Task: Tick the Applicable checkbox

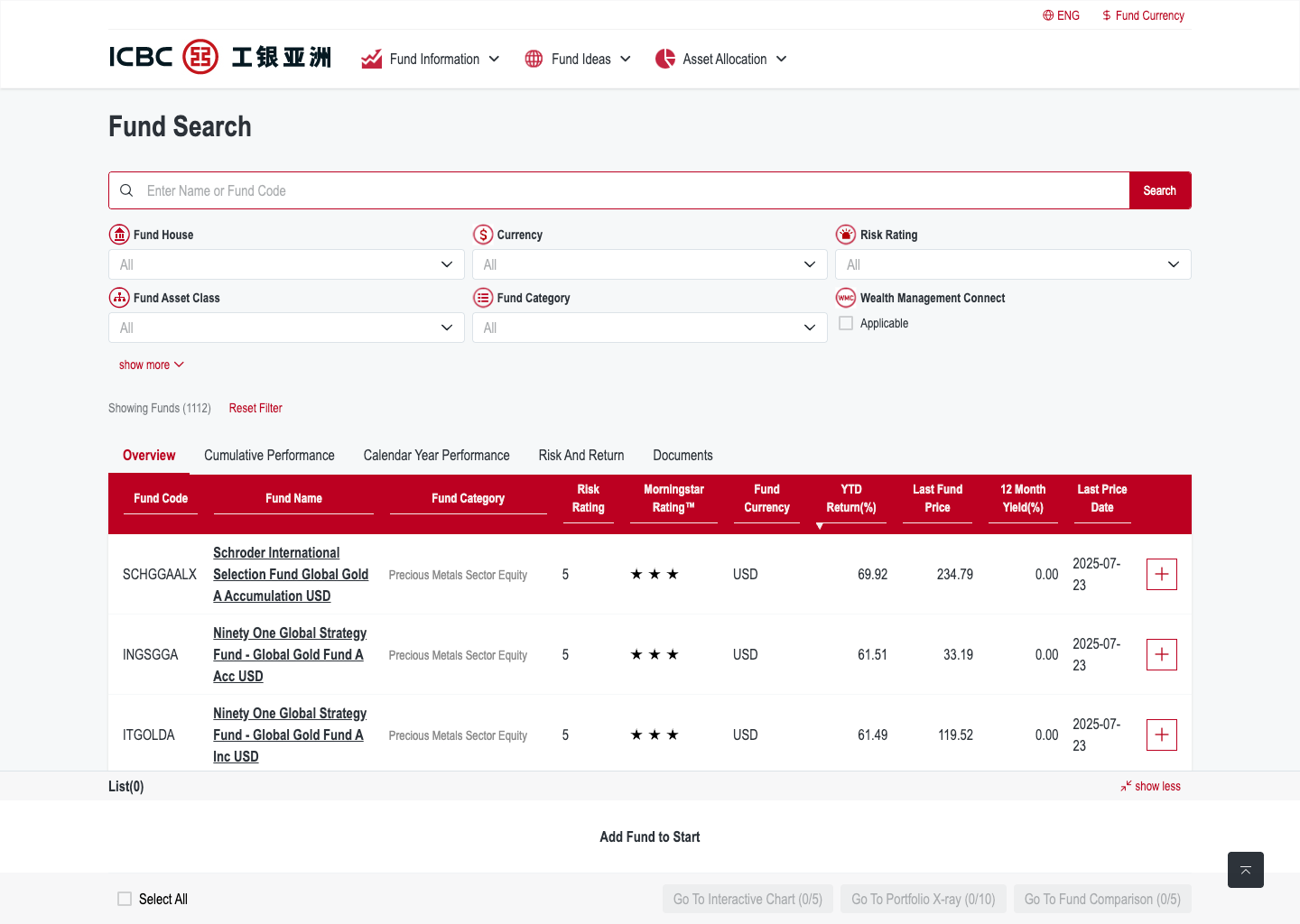Action: tap(846, 323)
